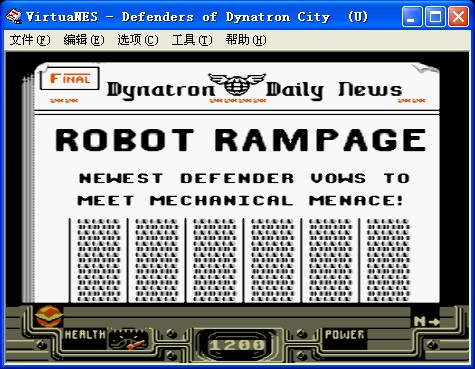Close the VirtuaNES emulator window
This screenshot has height=369, width=475.
[458, 16]
